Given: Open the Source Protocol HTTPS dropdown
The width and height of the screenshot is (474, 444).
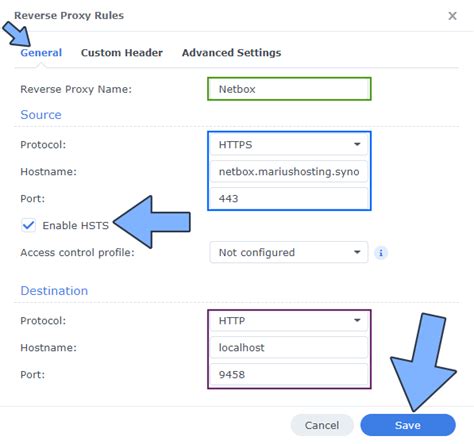Looking at the screenshot, I should click(289, 145).
